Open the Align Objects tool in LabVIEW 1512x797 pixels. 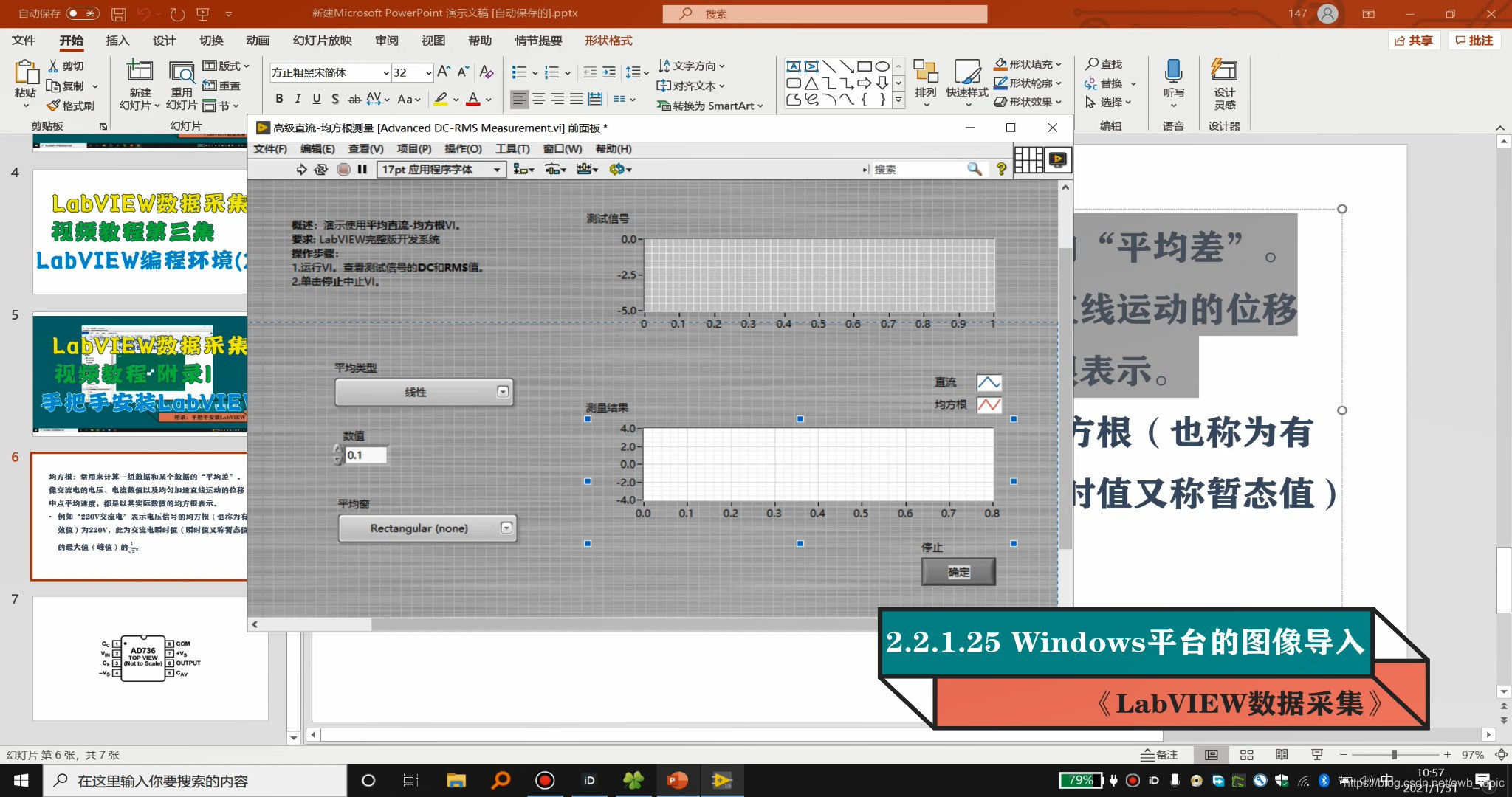point(523,169)
